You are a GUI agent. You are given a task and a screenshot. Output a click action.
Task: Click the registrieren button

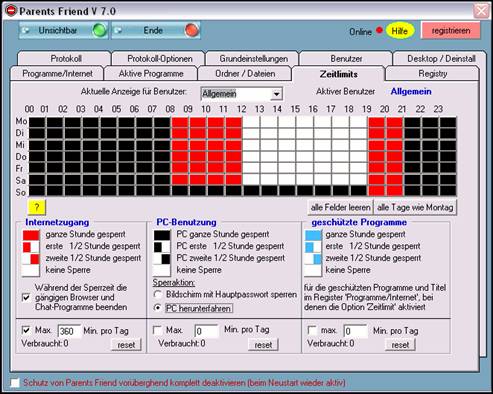tap(451, 31)
